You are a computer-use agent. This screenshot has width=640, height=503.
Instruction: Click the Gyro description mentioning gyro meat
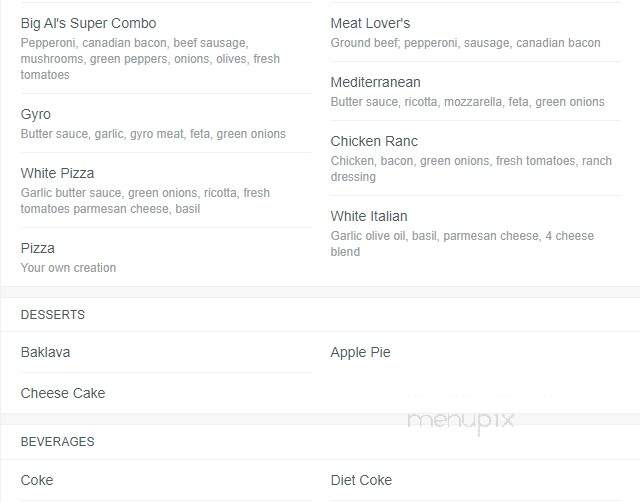click(x=153, y=134)
